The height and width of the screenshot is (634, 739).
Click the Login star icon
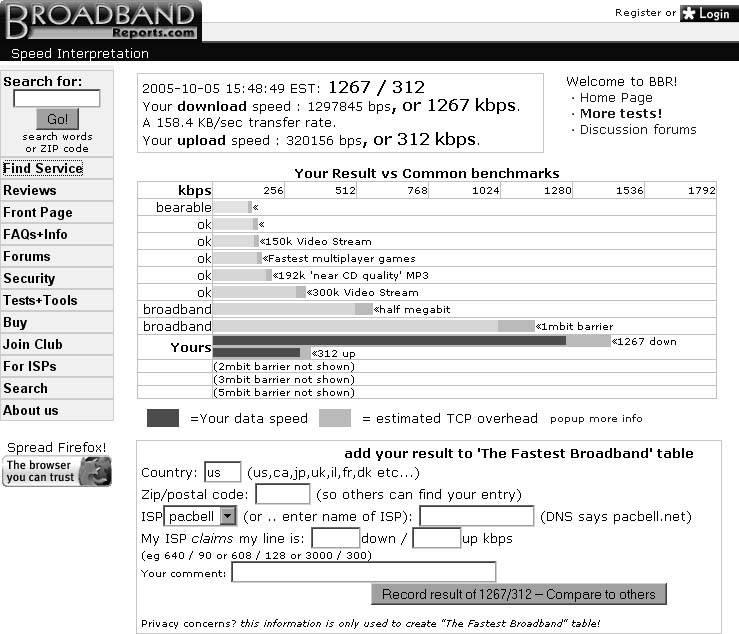tap(689, 14)
